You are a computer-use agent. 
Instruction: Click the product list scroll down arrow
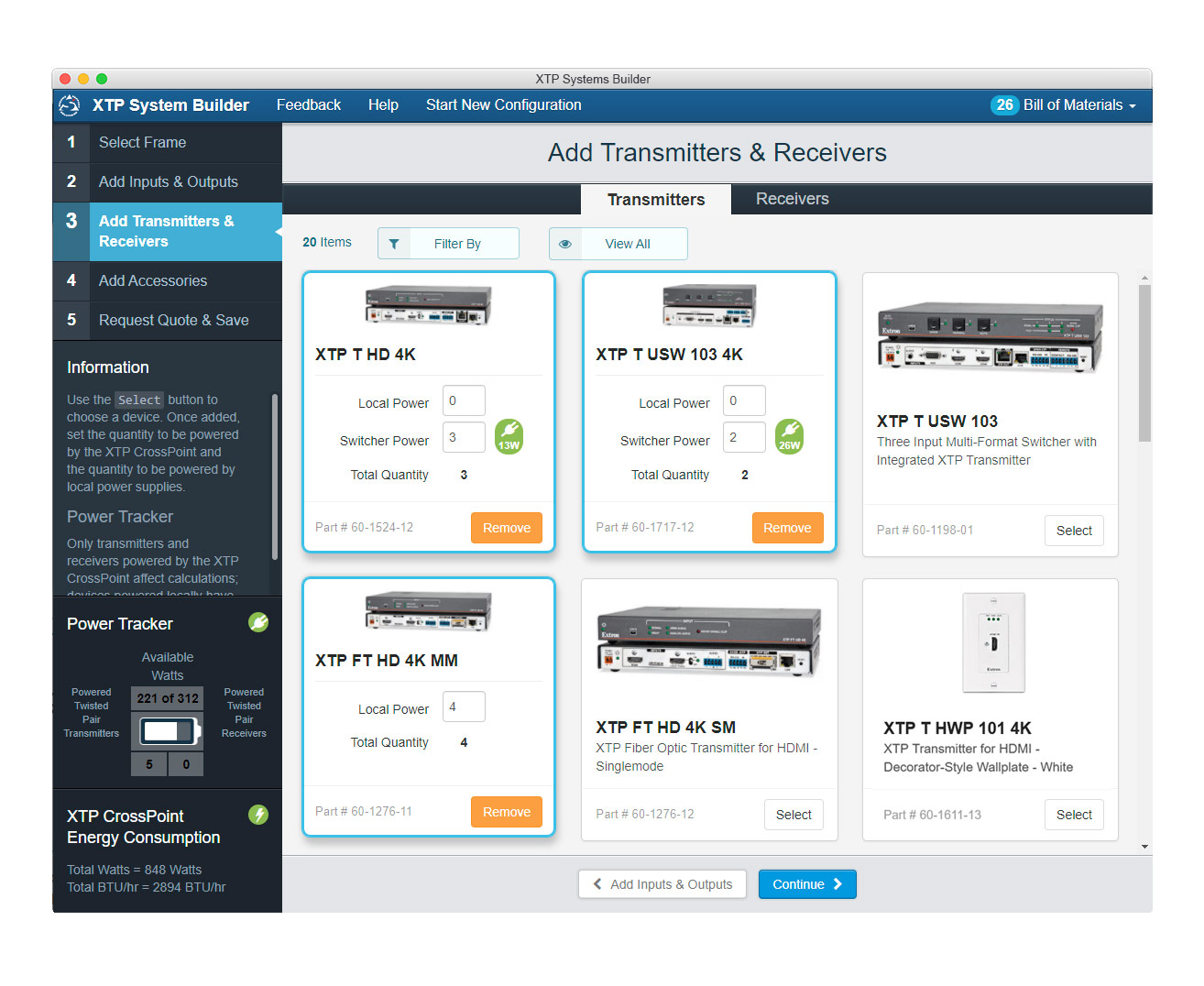point(1144,847)
